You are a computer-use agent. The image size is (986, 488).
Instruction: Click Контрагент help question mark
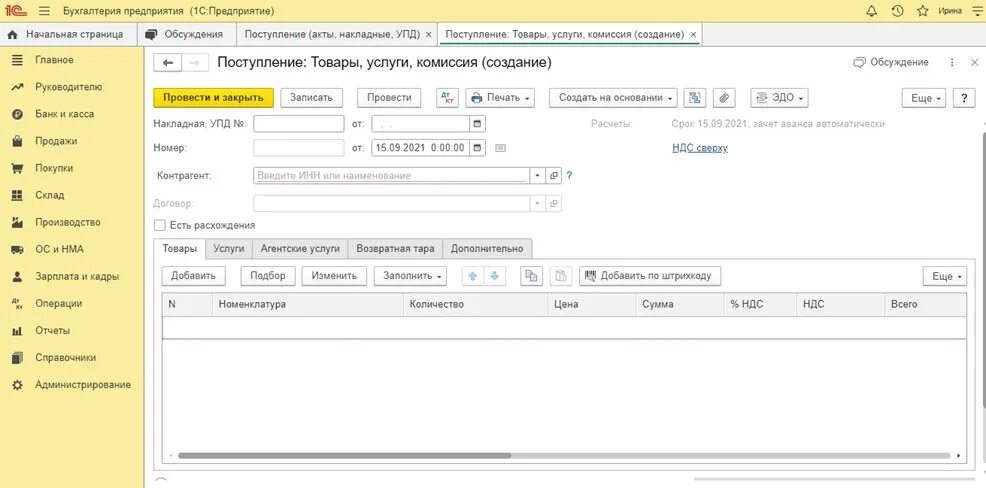pos(569,175)
